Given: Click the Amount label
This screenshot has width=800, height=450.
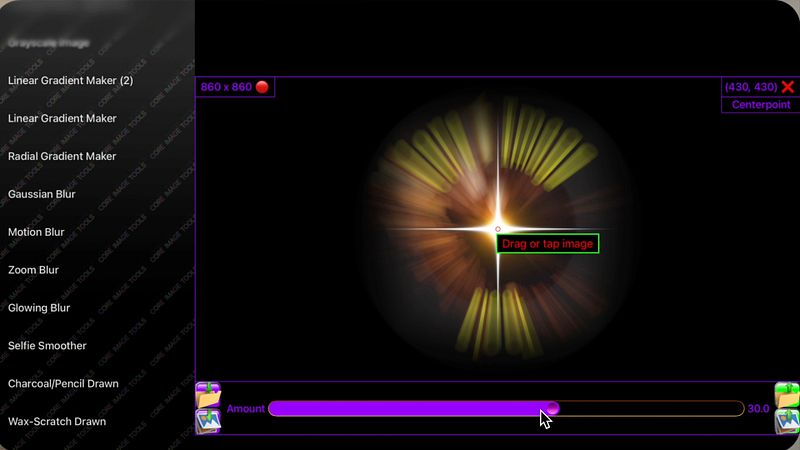Looking at the screenshot, I should [x=245, y=409].
